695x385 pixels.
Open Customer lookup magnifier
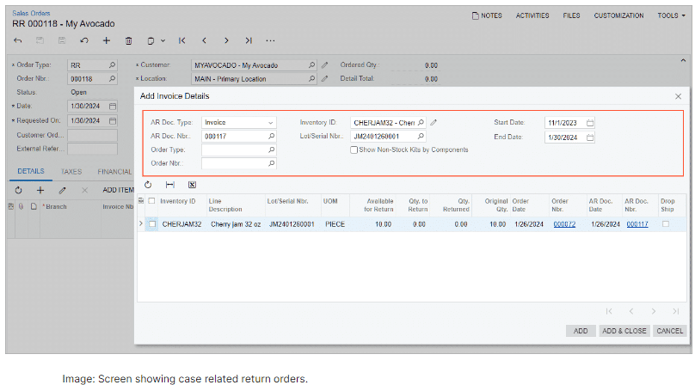pos(312,65)
